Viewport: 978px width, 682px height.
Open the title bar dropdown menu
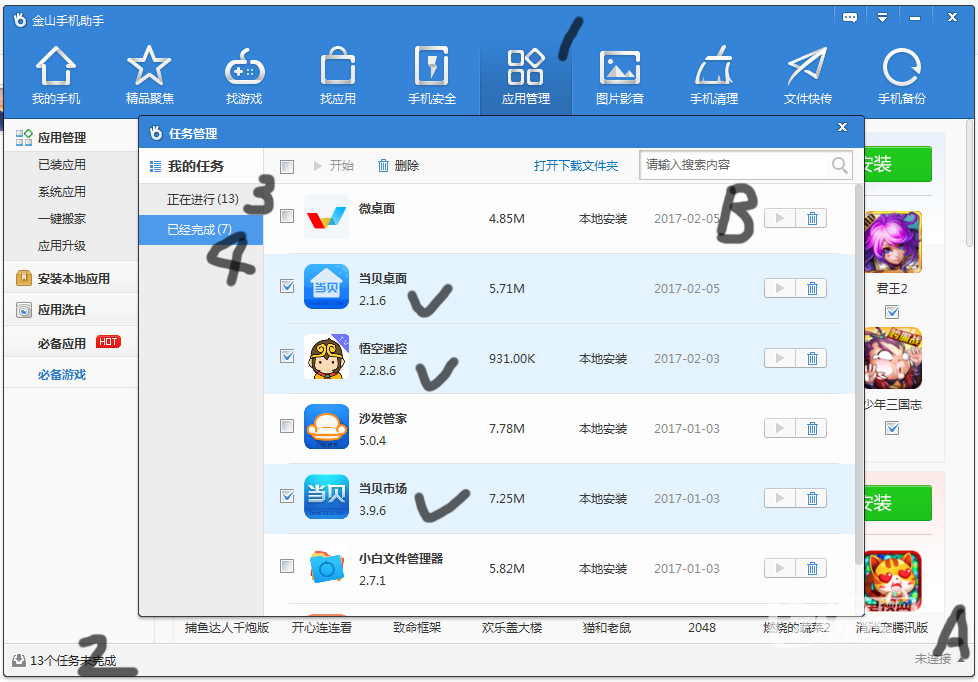(x=882, y=17)
